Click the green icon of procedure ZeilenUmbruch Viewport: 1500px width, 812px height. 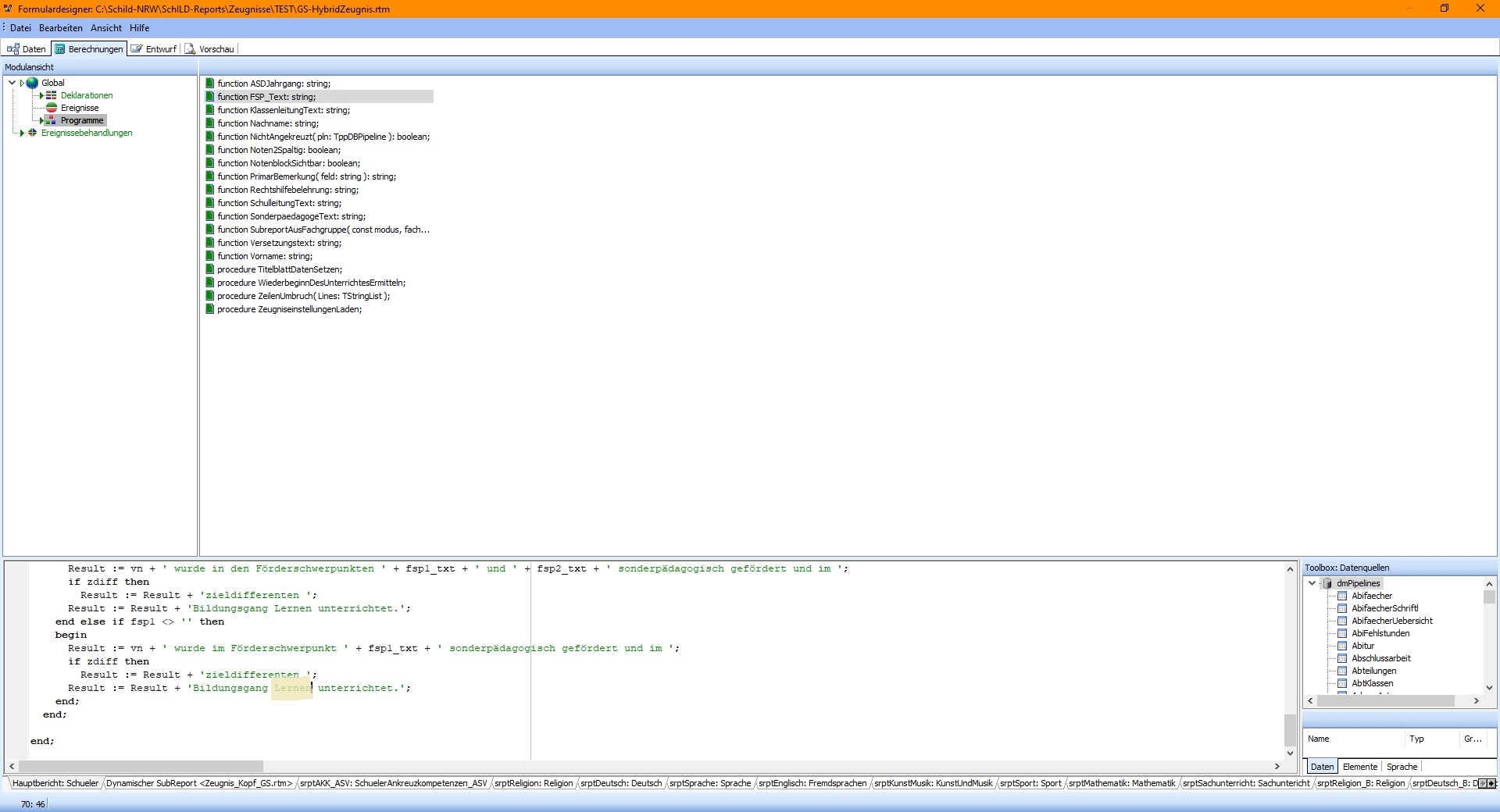coord(210,296)
